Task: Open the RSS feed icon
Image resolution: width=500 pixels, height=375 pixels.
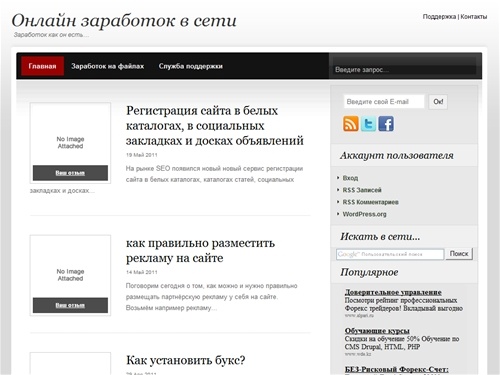Action: click(351, 124)
